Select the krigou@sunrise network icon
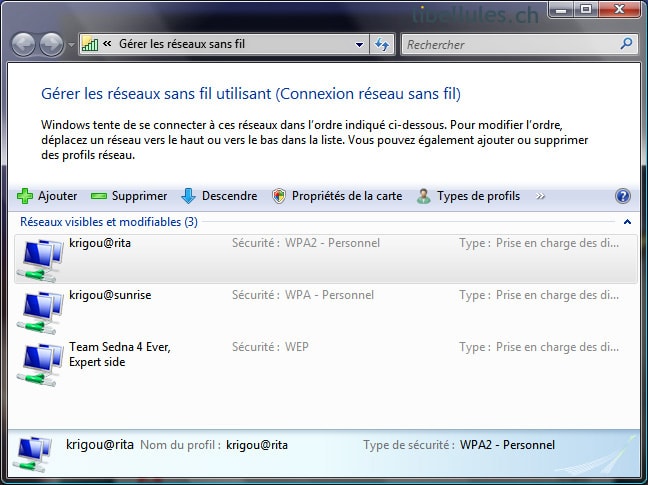The width and height of the screenshot is (648, 485). (40, 312)
